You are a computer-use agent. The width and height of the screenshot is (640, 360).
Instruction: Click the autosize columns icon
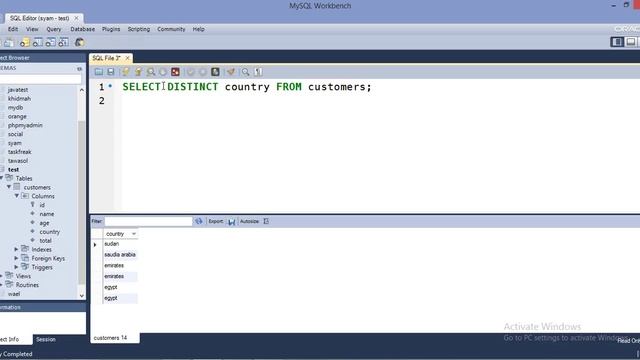(266, 221)
